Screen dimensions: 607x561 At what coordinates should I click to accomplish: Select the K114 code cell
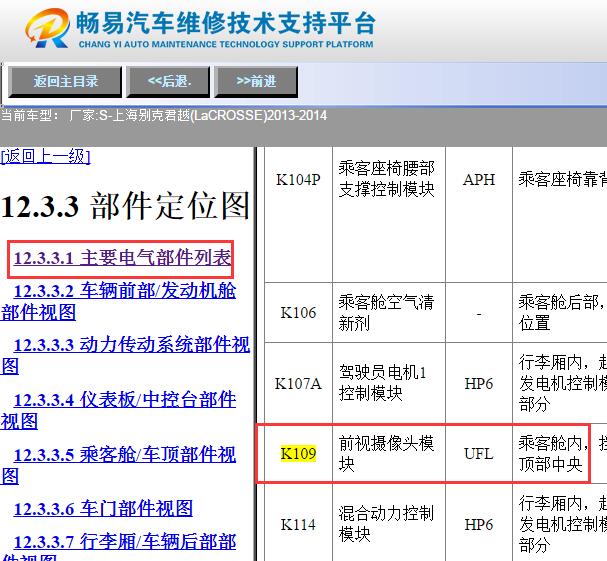pos(298,524)
